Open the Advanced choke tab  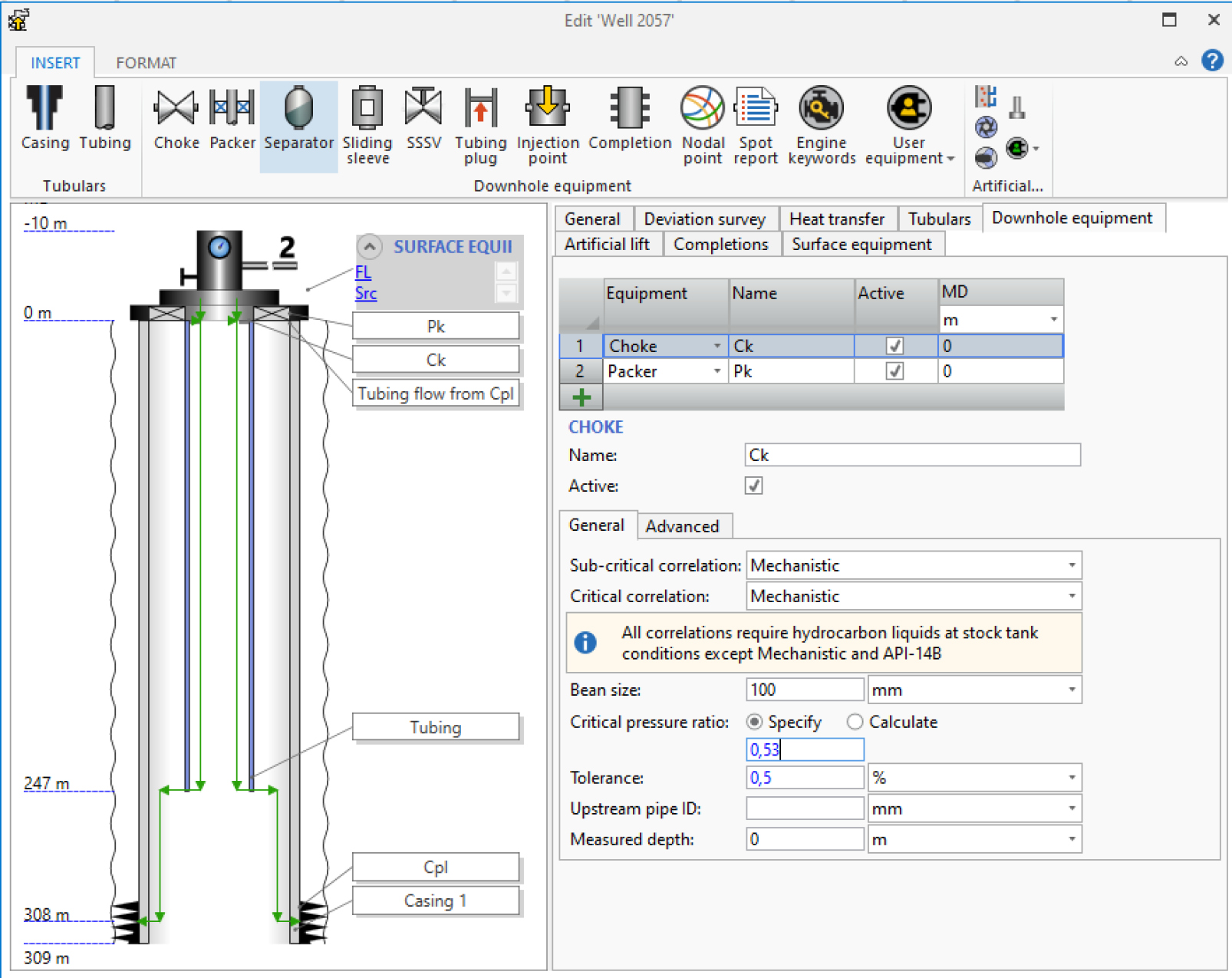tap(682, 526)
